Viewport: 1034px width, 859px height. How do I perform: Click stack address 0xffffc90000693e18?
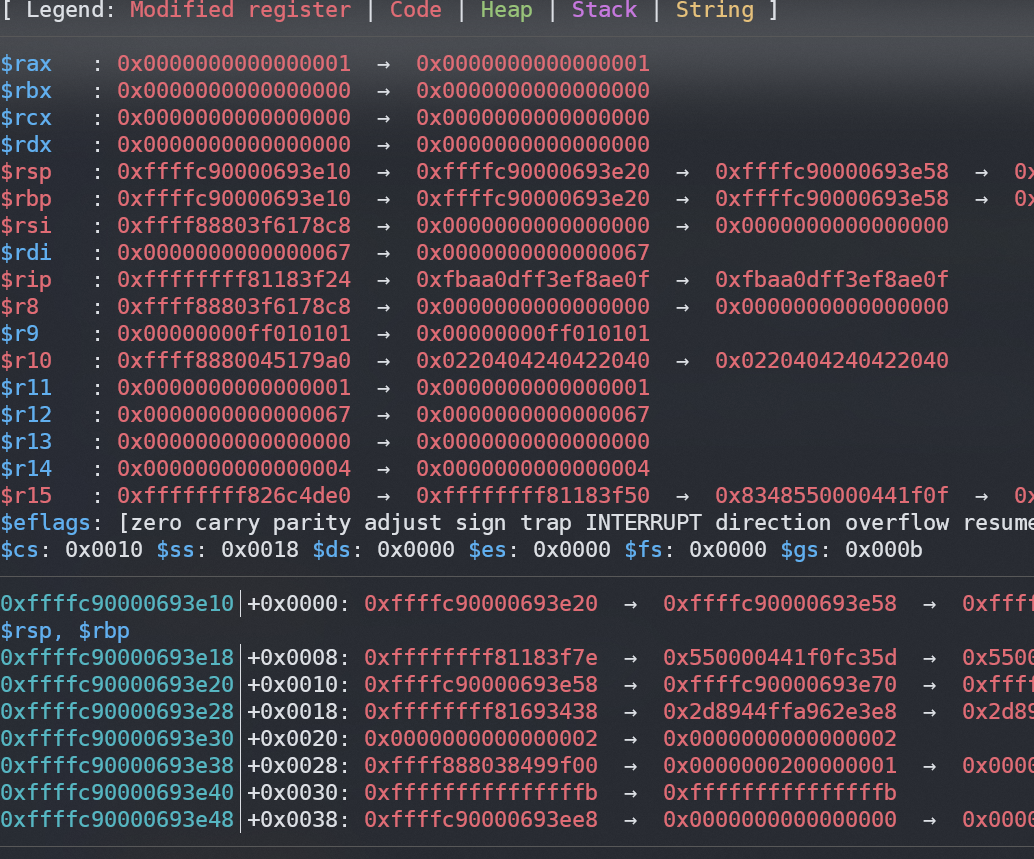click(x=117, y=658)
